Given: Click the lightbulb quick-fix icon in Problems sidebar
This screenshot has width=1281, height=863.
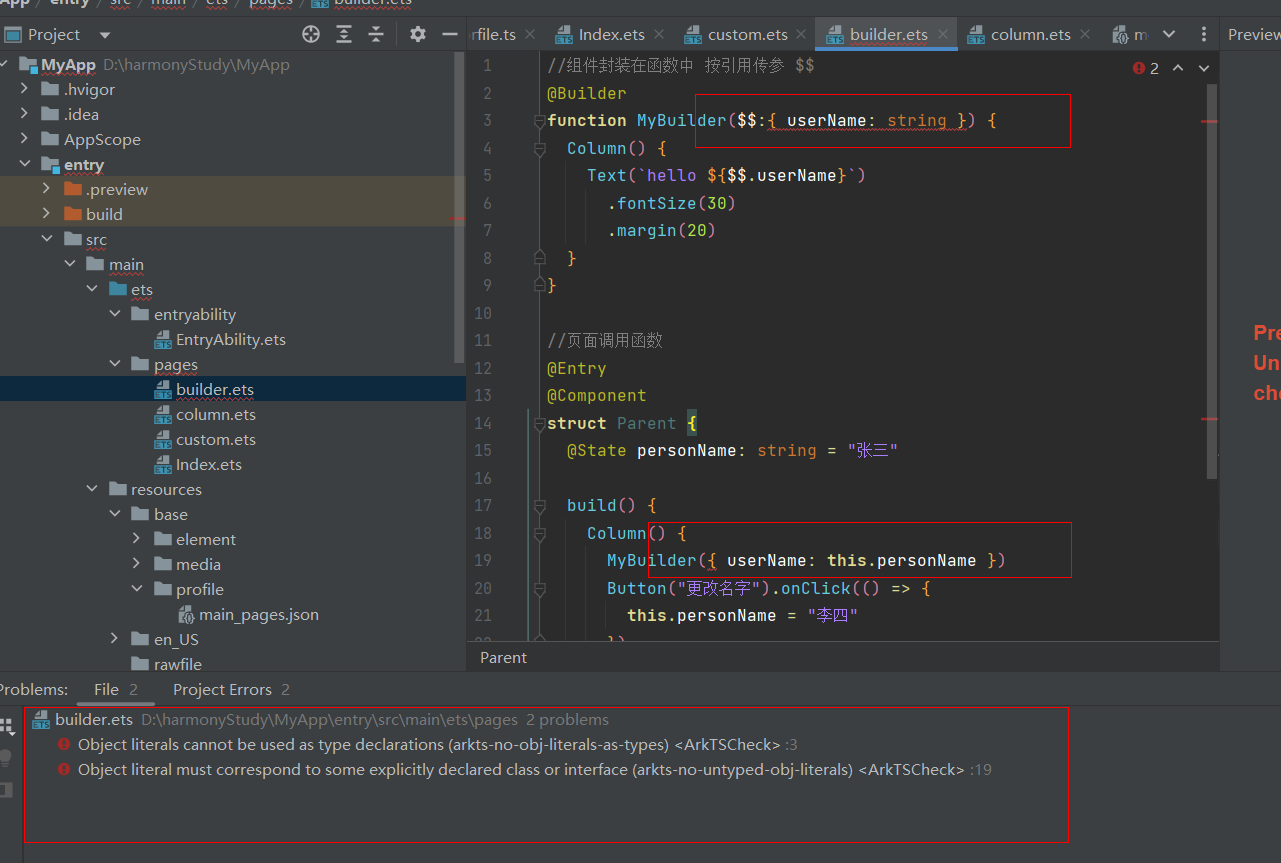Looking at the screenshot, I should [6, 758].
